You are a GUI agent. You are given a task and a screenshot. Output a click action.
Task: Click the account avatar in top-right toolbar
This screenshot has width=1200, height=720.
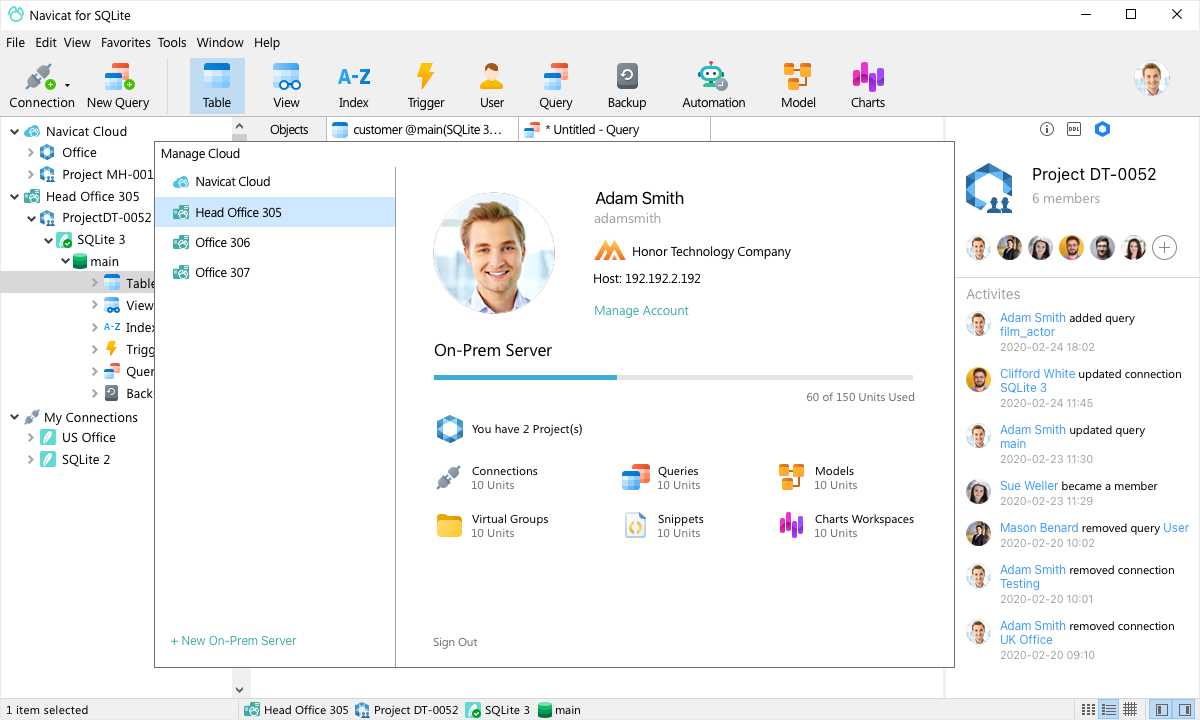click(1152, 79)
